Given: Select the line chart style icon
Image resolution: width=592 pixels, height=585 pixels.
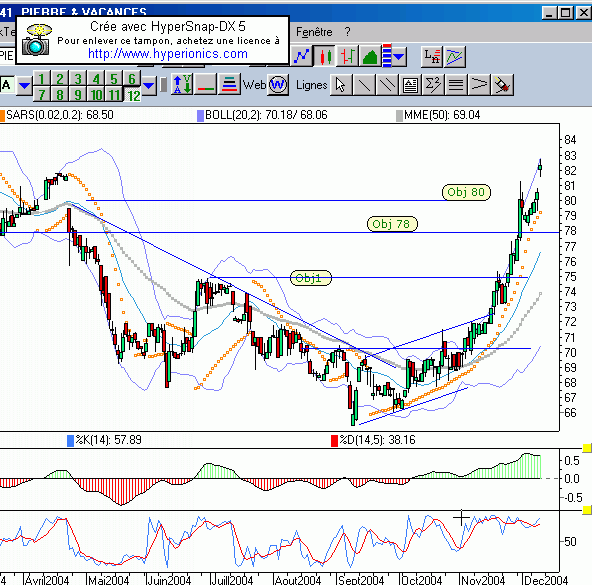Looking at the screenshot, I should coord(302,57).
